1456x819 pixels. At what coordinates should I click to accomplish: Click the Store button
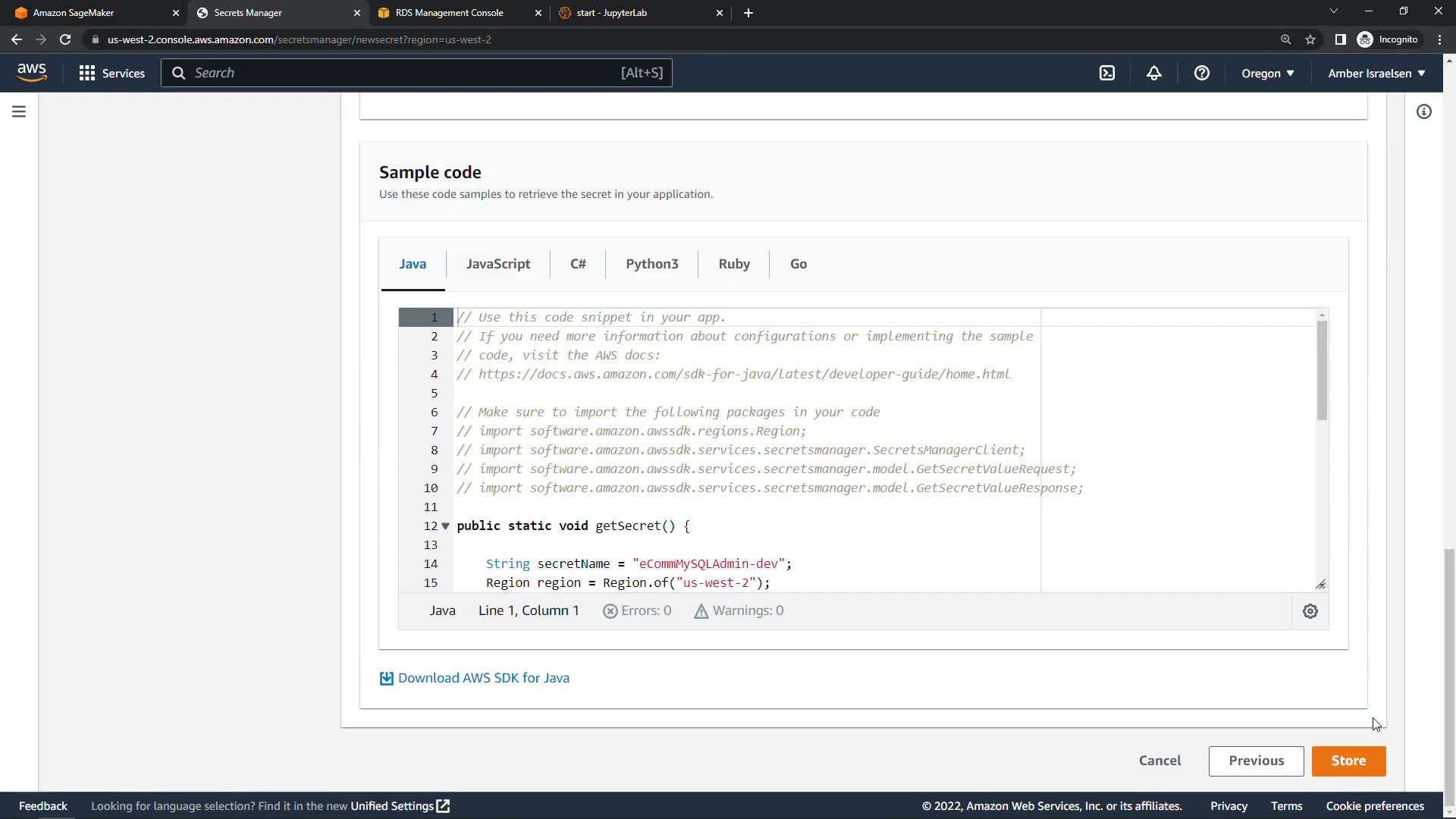point(1348,761)
